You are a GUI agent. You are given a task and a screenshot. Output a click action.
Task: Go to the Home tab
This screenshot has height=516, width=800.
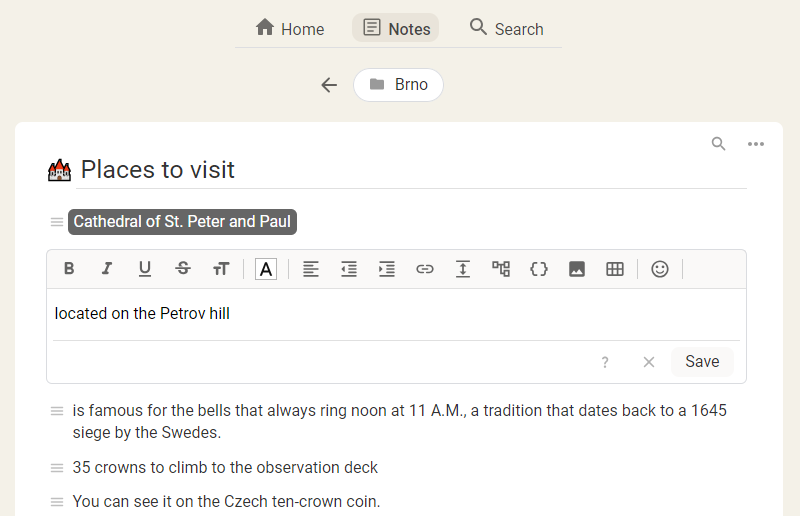pos(290,28)
